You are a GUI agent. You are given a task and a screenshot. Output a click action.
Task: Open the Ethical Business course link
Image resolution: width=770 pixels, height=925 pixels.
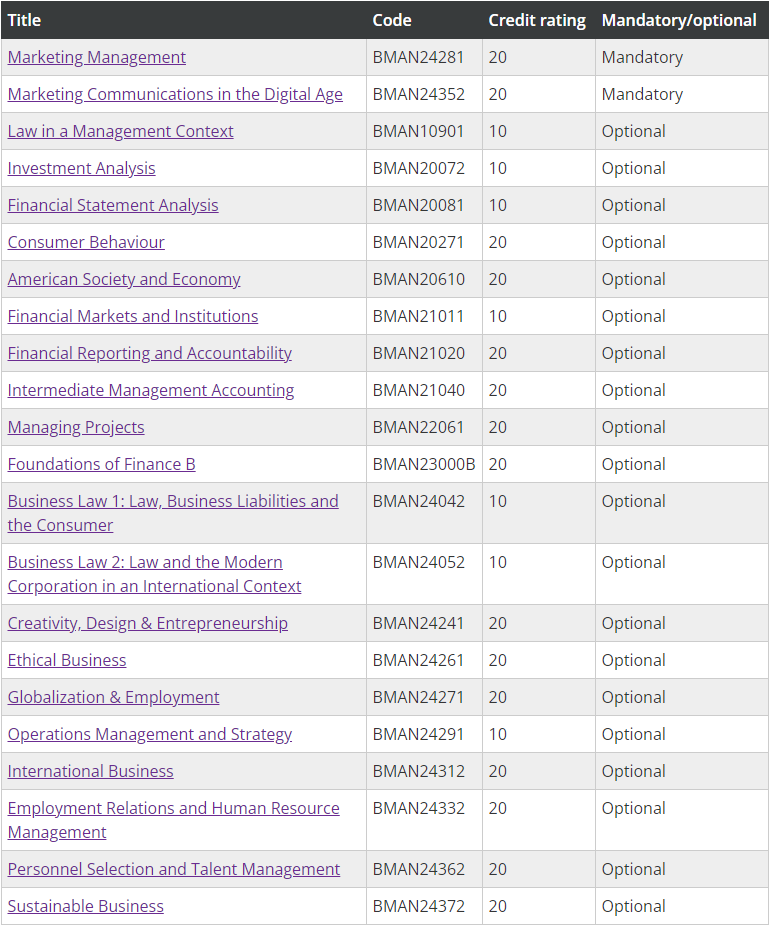click(67, 661)
